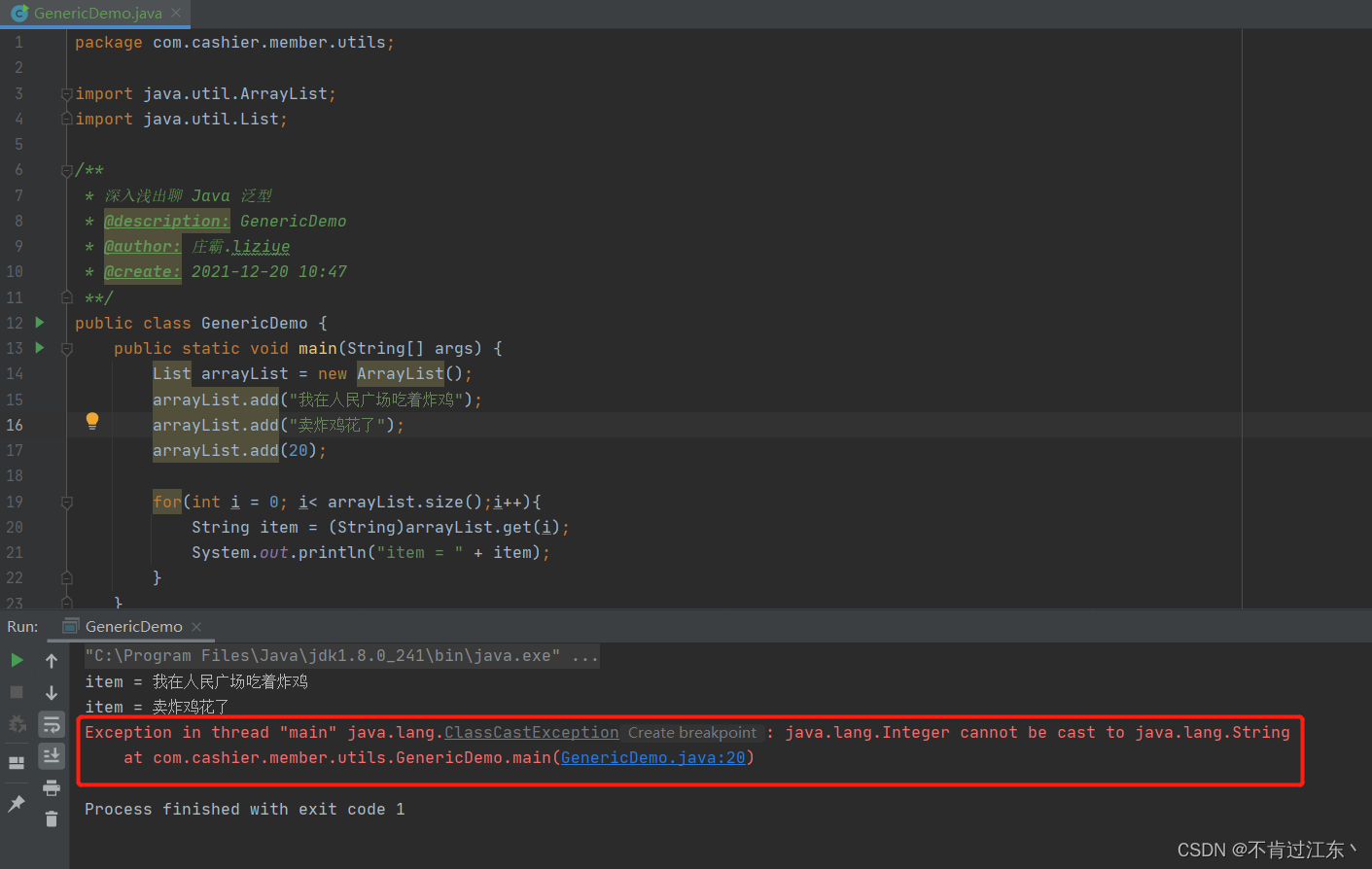The width and height of the screenshot is (1372, 869).
Task: Click the highlighted ArrayList constructor on line 14
Action: pos(400,373)
